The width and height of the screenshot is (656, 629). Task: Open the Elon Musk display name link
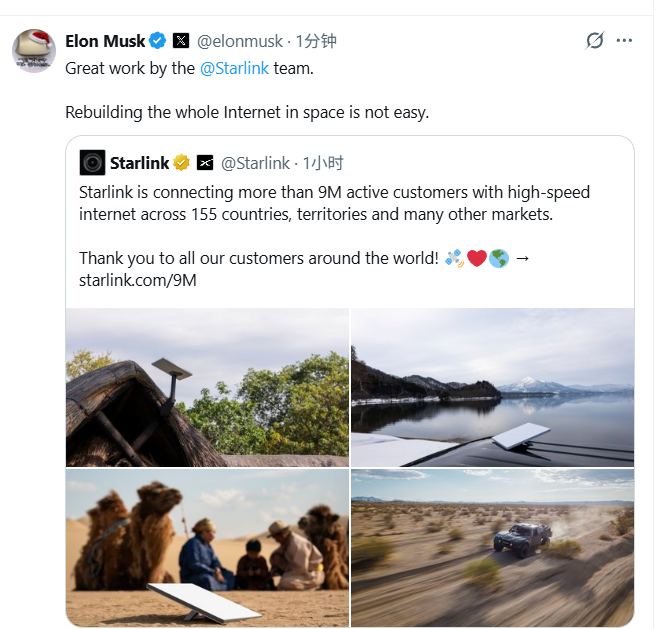tap(105, 41)
